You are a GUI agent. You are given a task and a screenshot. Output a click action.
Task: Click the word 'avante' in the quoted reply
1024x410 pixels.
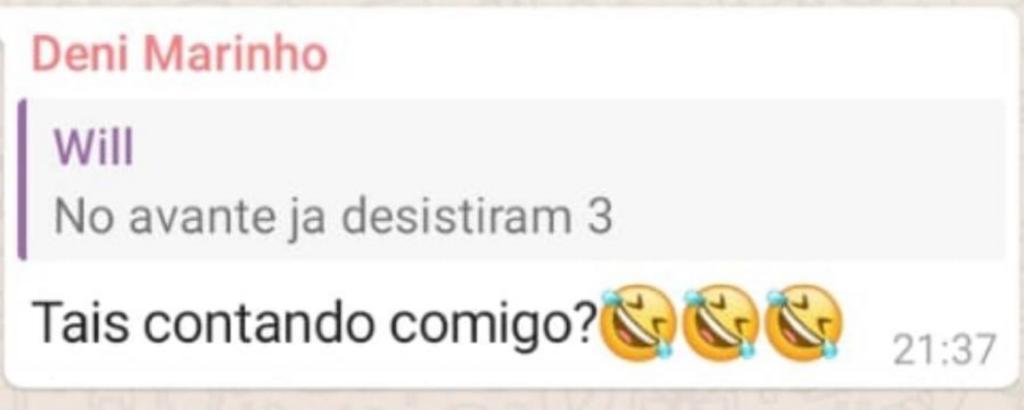(x=202, y=218)
